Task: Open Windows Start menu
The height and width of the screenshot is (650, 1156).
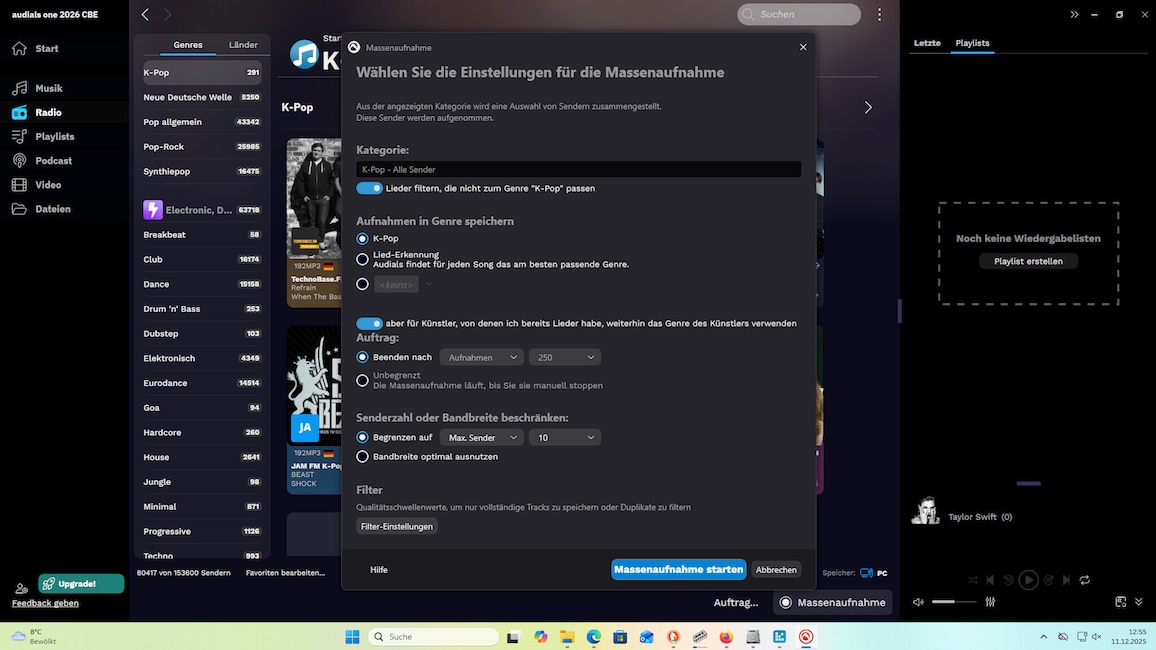Action: click(x=352, y=637)
